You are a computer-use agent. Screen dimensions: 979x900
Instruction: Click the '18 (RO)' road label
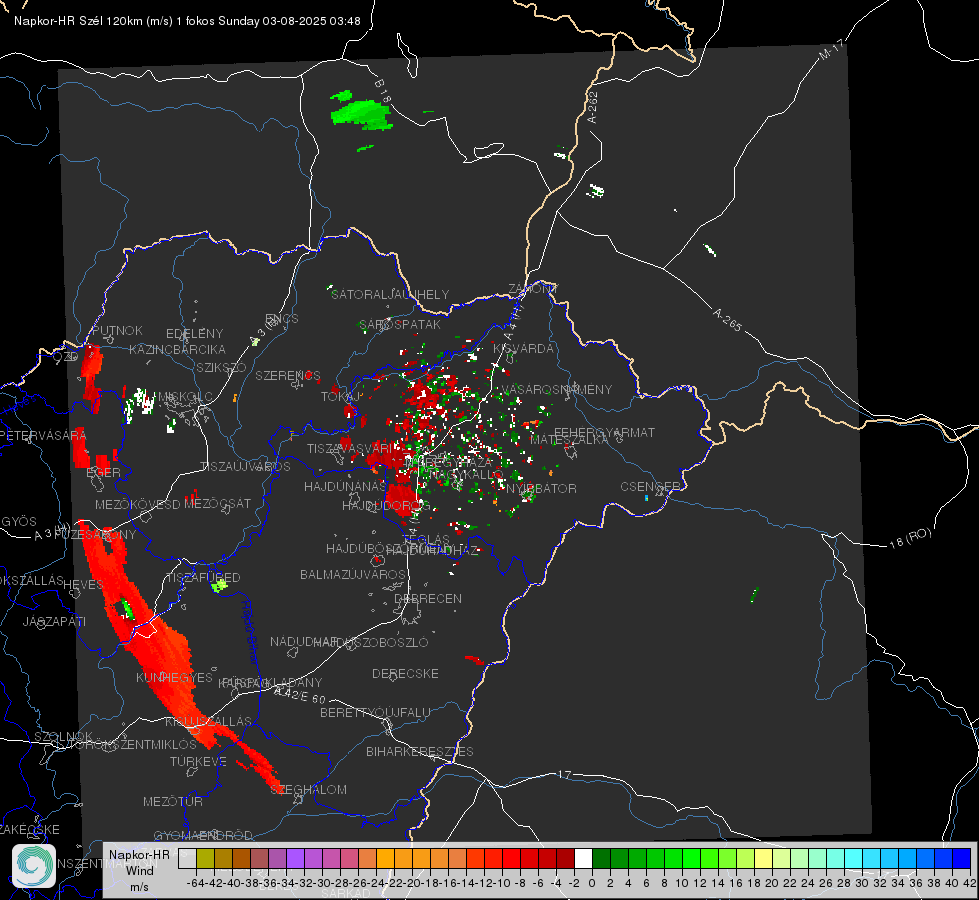tap(910, 538)
